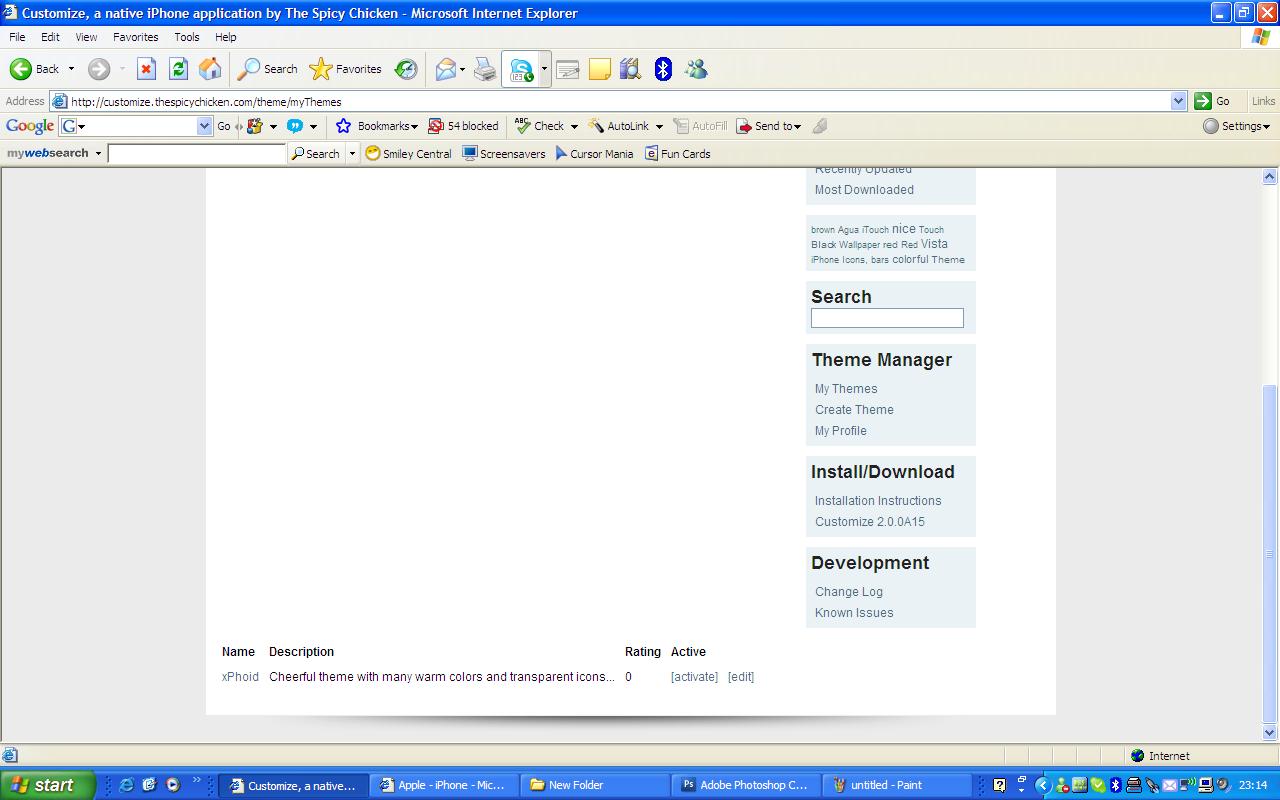Open the View menu
The image size is (1280, 800).
coord(86,37)
